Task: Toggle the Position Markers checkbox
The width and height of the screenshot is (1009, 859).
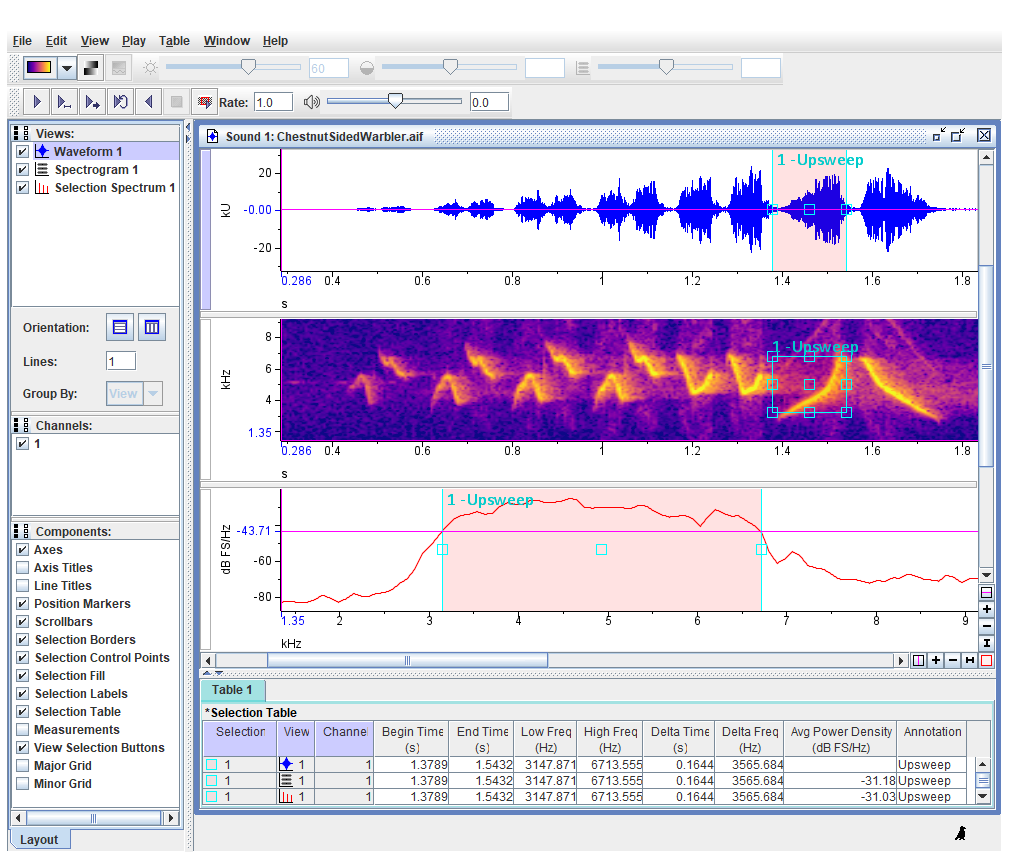Action: pyautogui.click(x=23, y=604)
